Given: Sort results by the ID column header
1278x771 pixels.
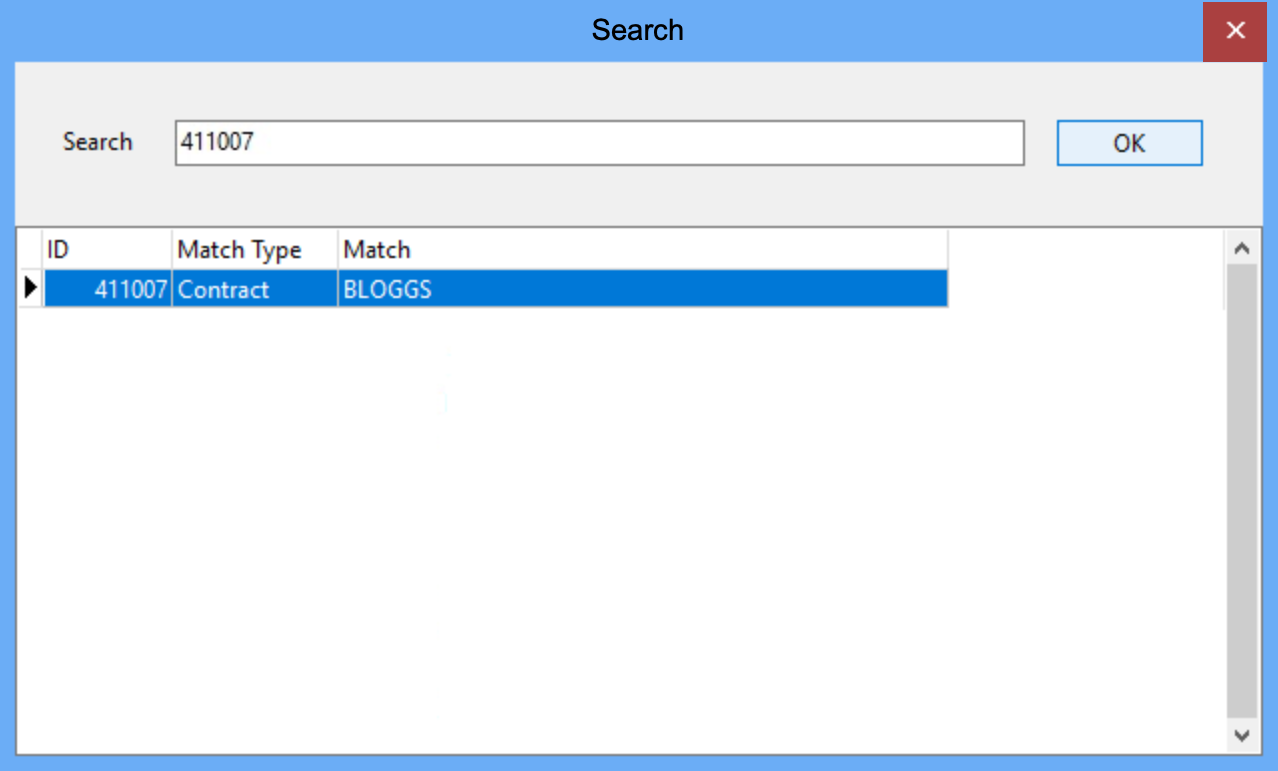Looking at the screenshot, I should pyautogui.click(x=107, y=249).
